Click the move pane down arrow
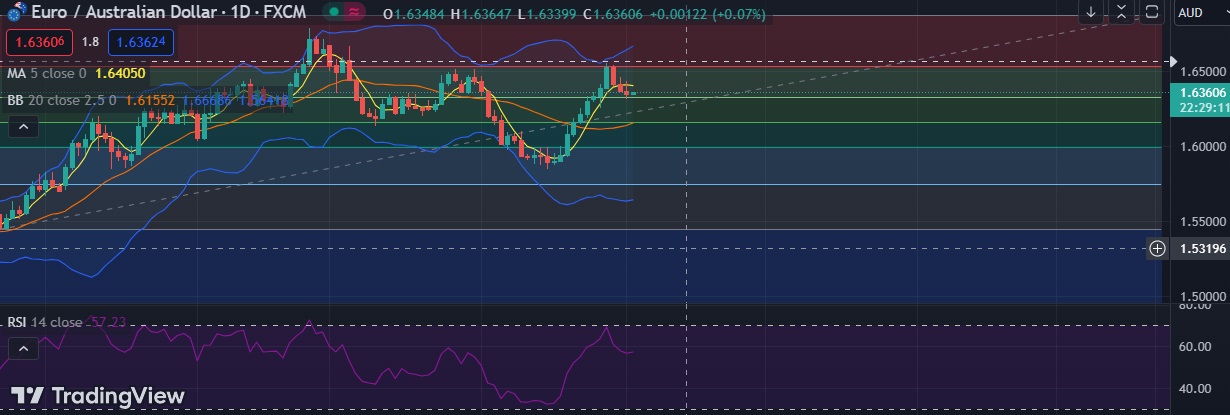Screen dimensions: 1230x415 tap(1091, 13)
